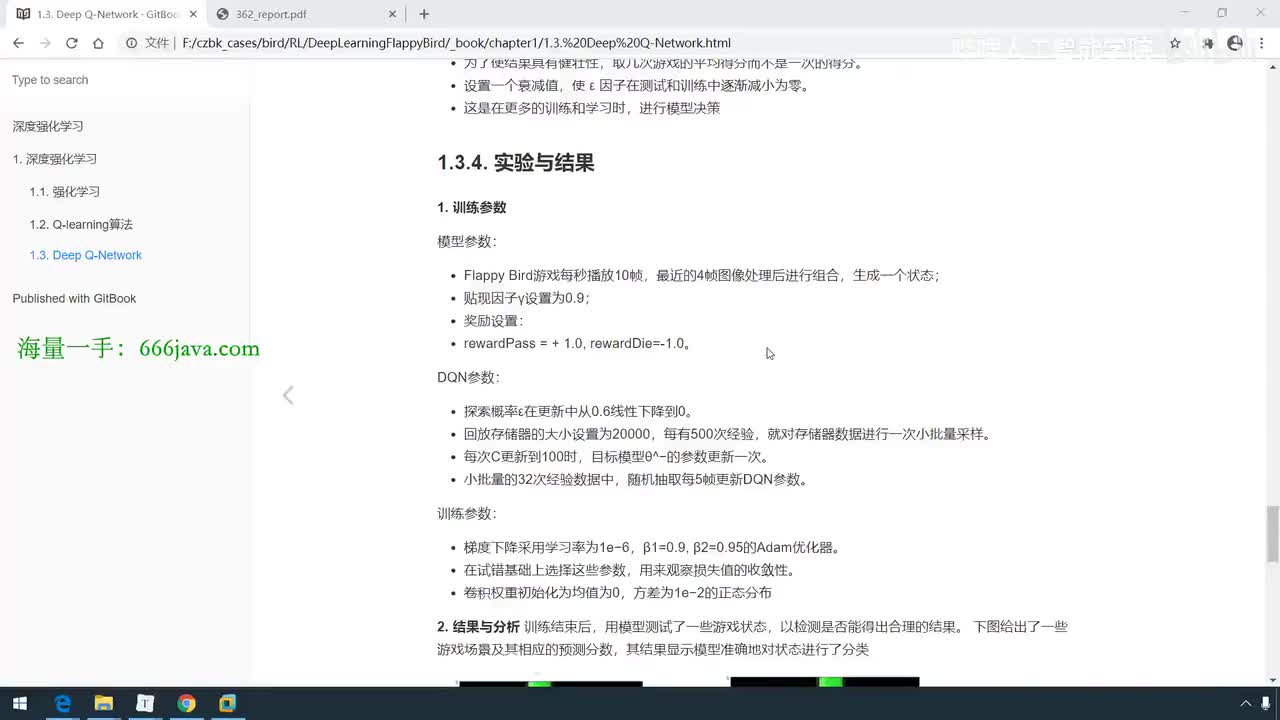
Task: Launch Internet Explorer from the taskbar
Action: click(x=62, y=703)
